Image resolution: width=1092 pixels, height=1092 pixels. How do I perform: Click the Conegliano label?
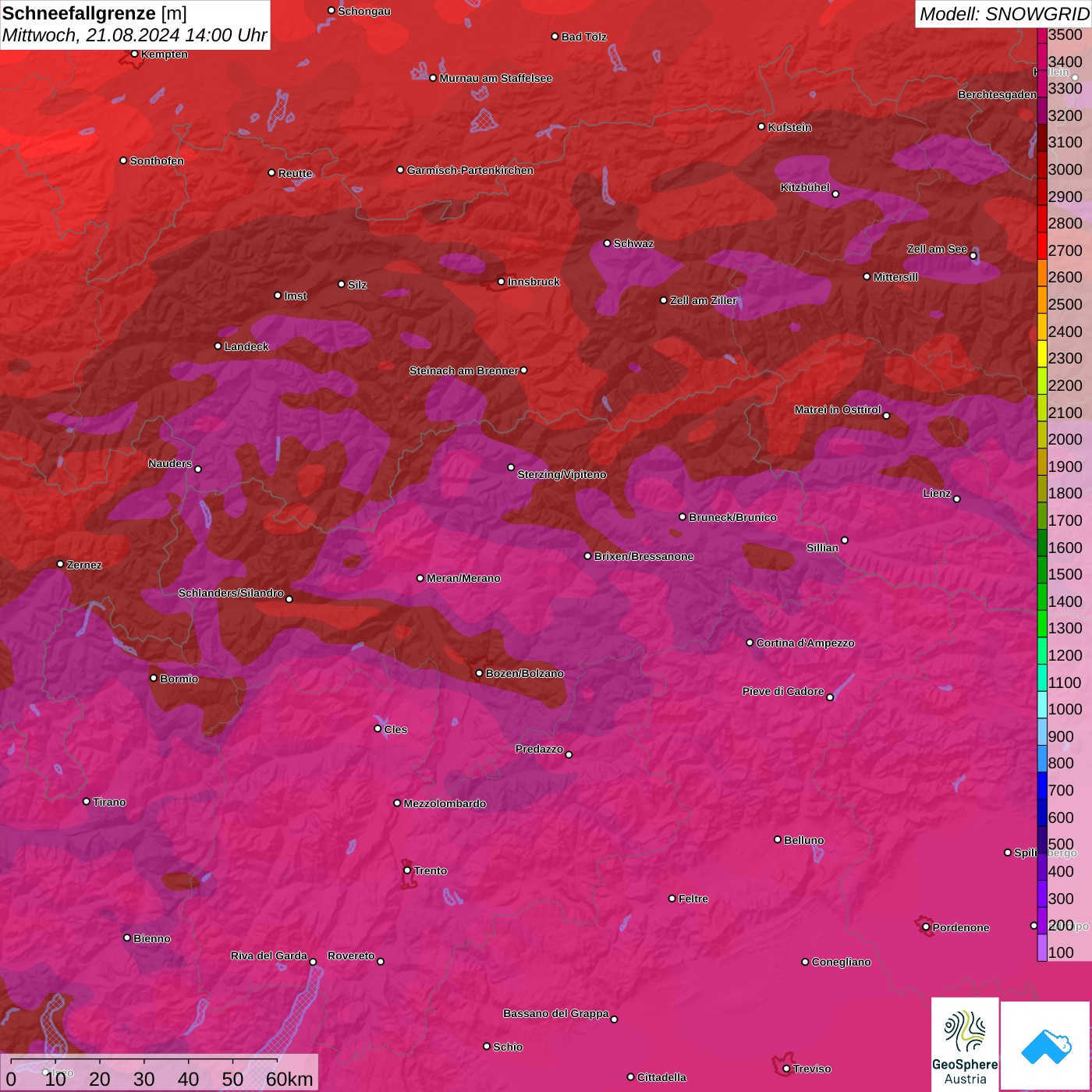[x=841, y=962]
